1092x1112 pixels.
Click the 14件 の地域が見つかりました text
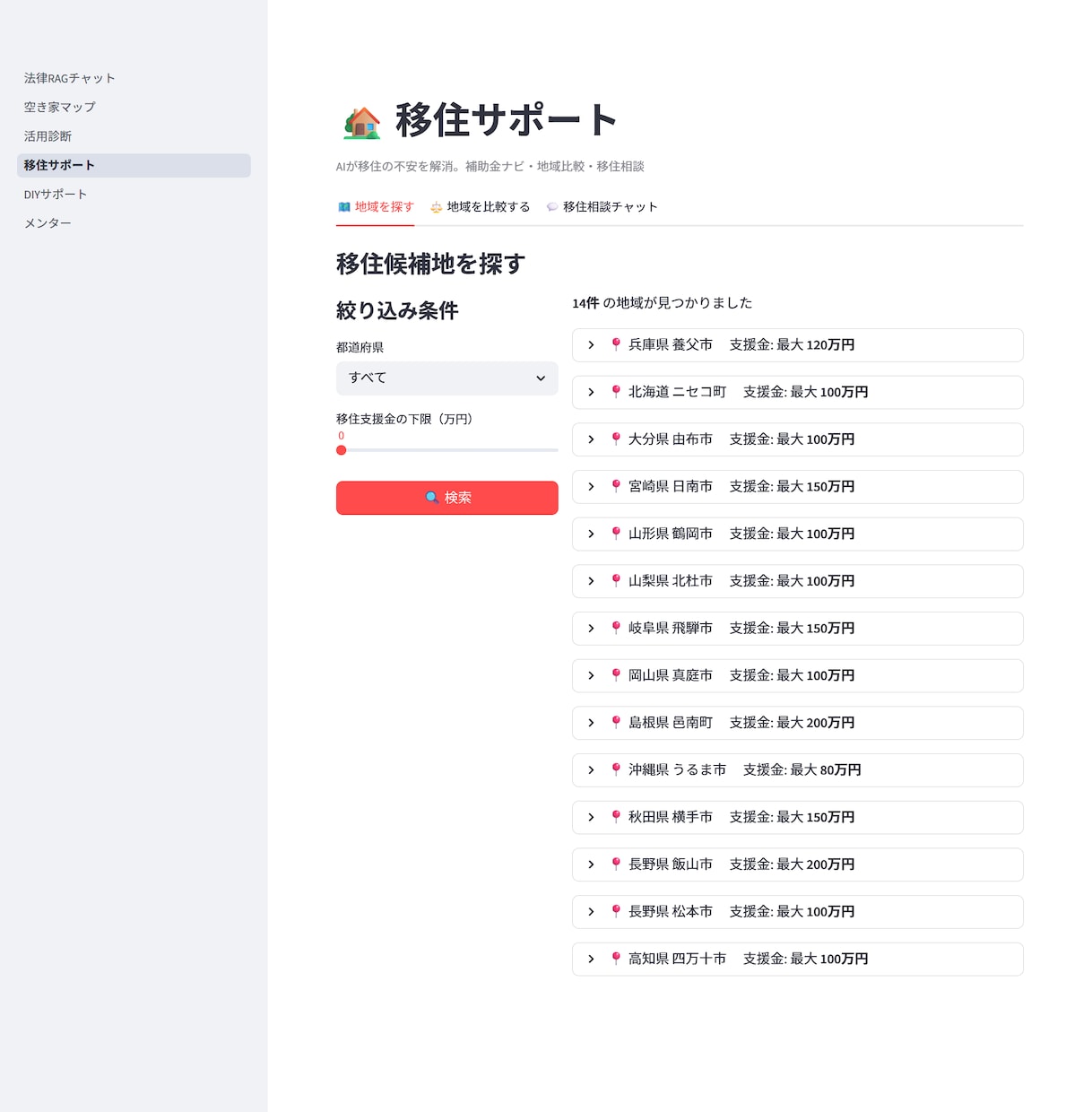pyautogui.click(x=662, y=303)
